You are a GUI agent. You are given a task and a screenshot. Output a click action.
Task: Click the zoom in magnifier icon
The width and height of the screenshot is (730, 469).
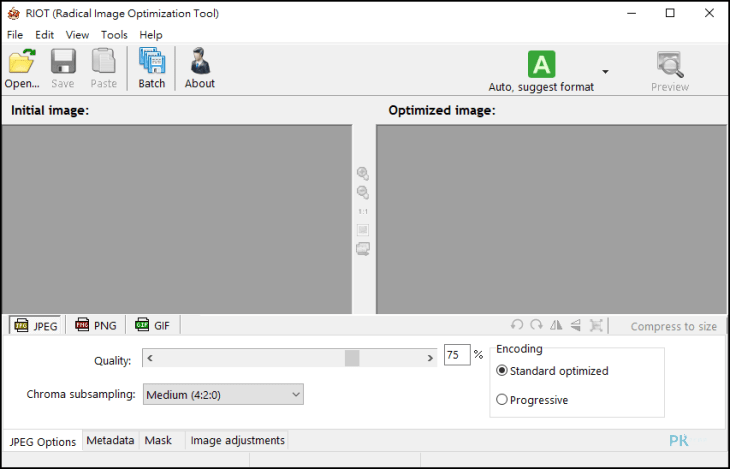click(363, 173)
